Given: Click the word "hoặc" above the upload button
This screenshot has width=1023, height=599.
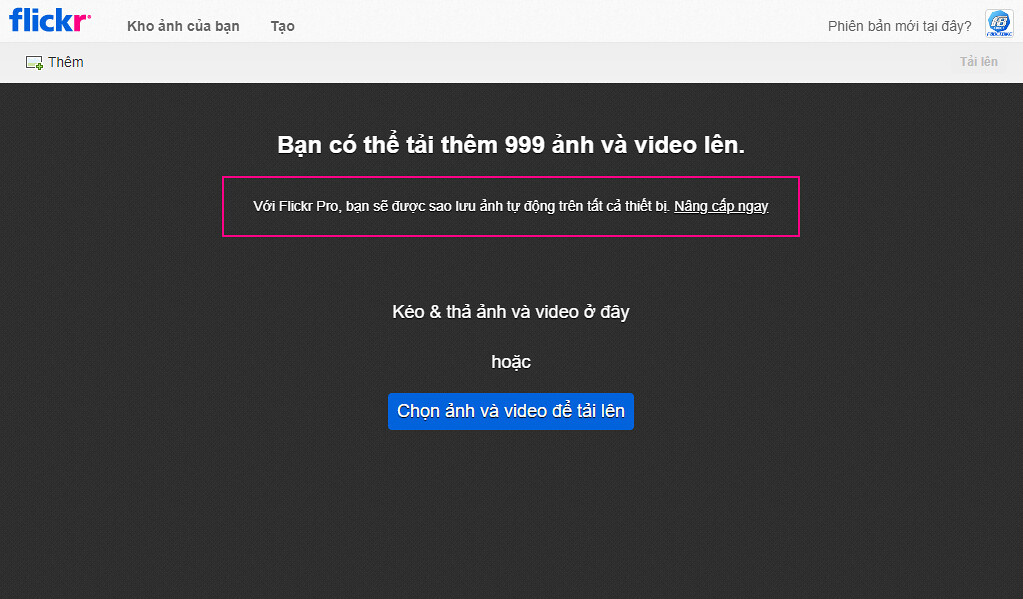Looking at the screenshot, I should tap(510, 362).
